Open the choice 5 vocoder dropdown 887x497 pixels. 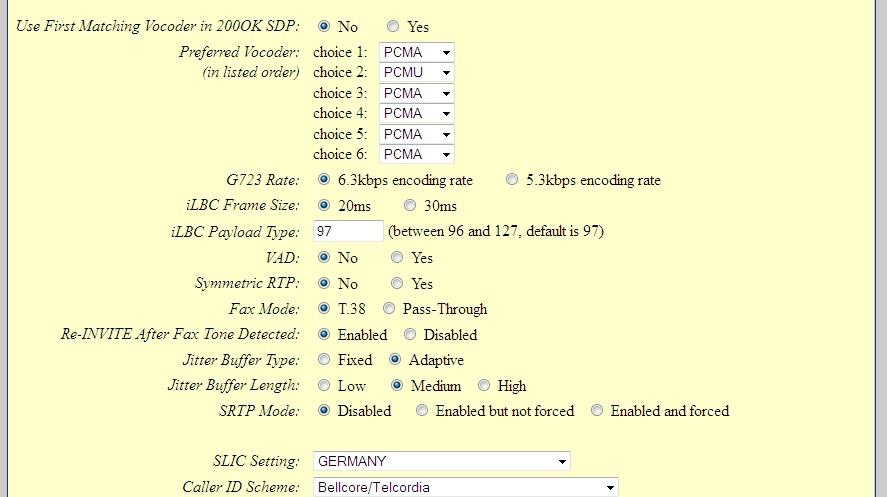[x=416, y=134]
